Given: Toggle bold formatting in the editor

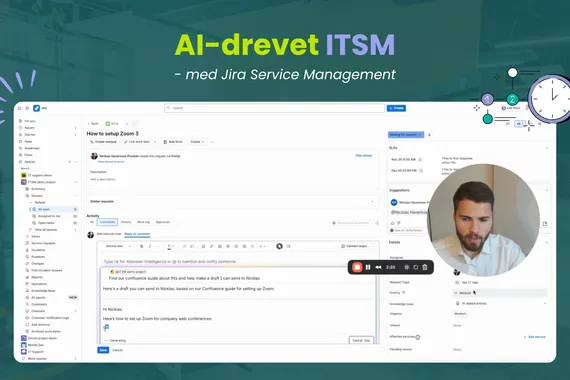Looking at the screenshot, I should coord(141,246).
